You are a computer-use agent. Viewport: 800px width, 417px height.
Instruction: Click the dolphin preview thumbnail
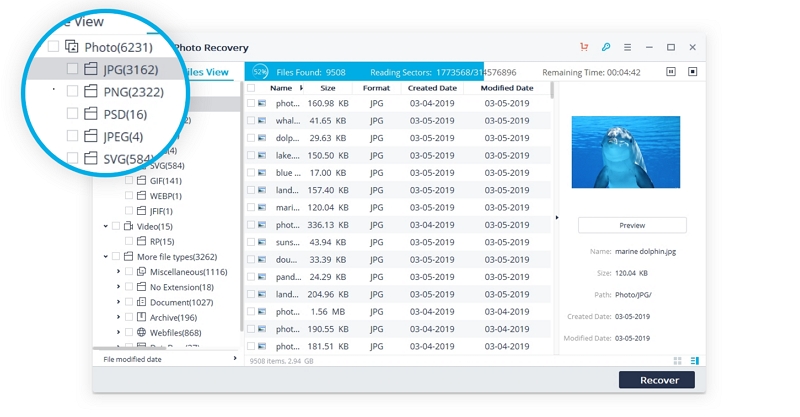[625, 152]
